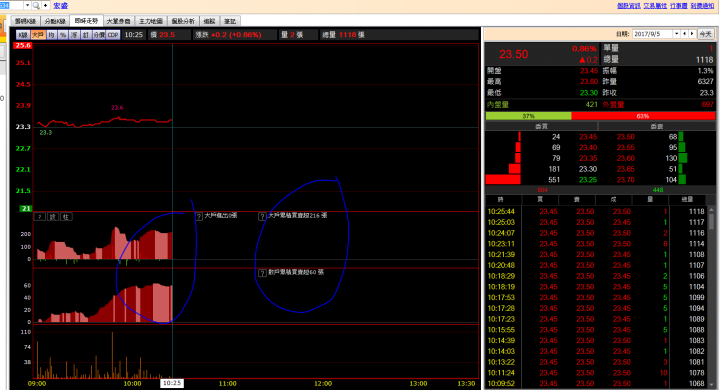Viewport: 720px width, 390px height.
Task: Open the stock code dropdown arrow
Action: 28,6
